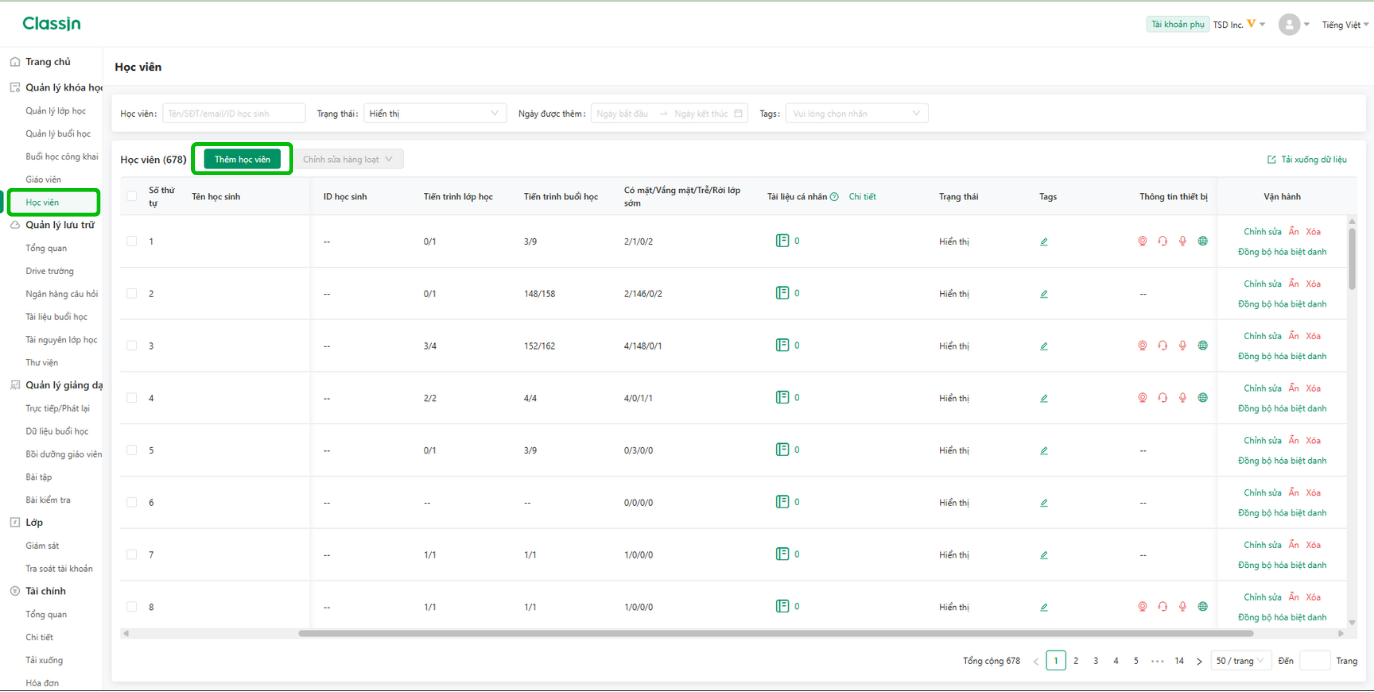Click the horizontal table scrollbar
The height and width of the screenshot is (692, 1374).
click(x=775, y=633)
